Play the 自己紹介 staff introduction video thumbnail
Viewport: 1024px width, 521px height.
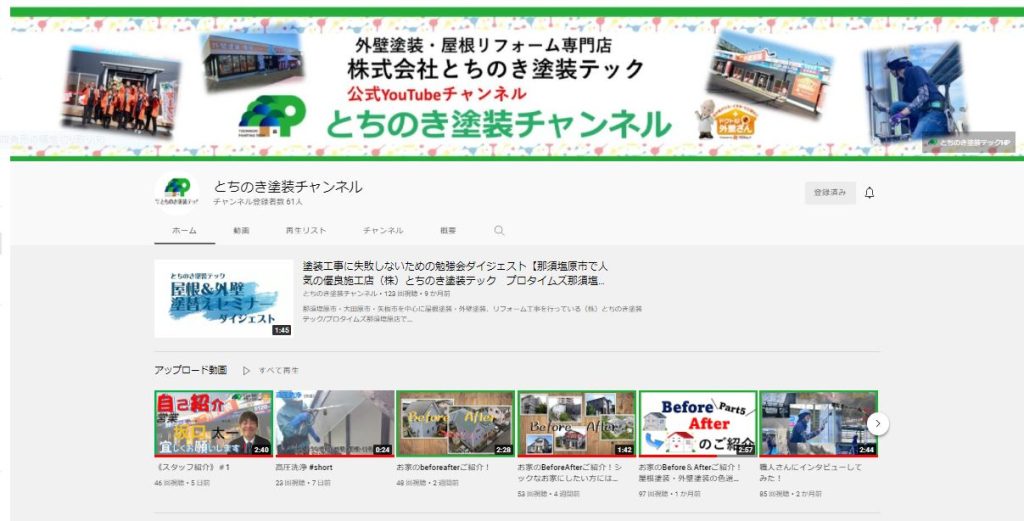213,423
